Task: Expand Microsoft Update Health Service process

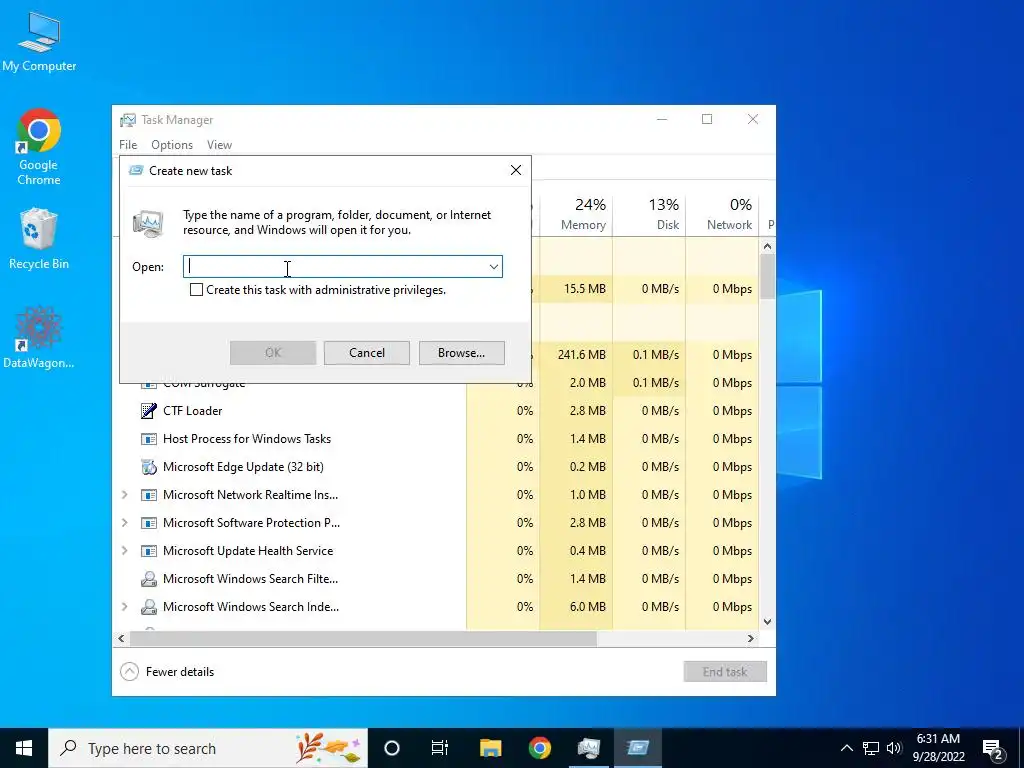Action: [x=125, y=551]
